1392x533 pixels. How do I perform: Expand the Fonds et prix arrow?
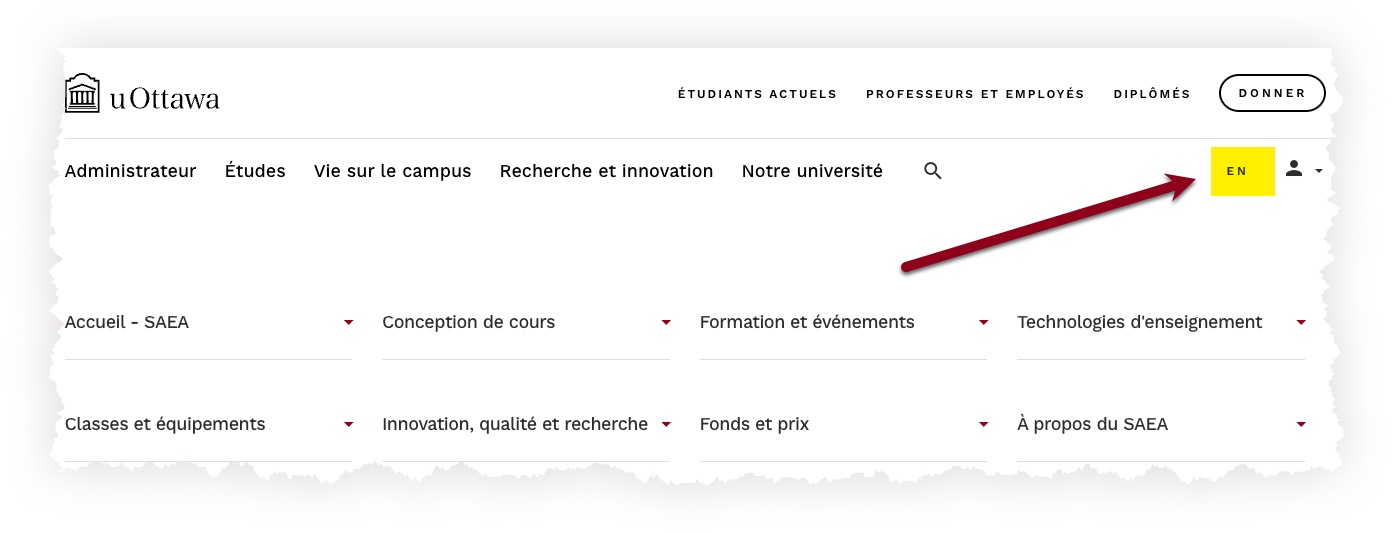coord(984,424)
